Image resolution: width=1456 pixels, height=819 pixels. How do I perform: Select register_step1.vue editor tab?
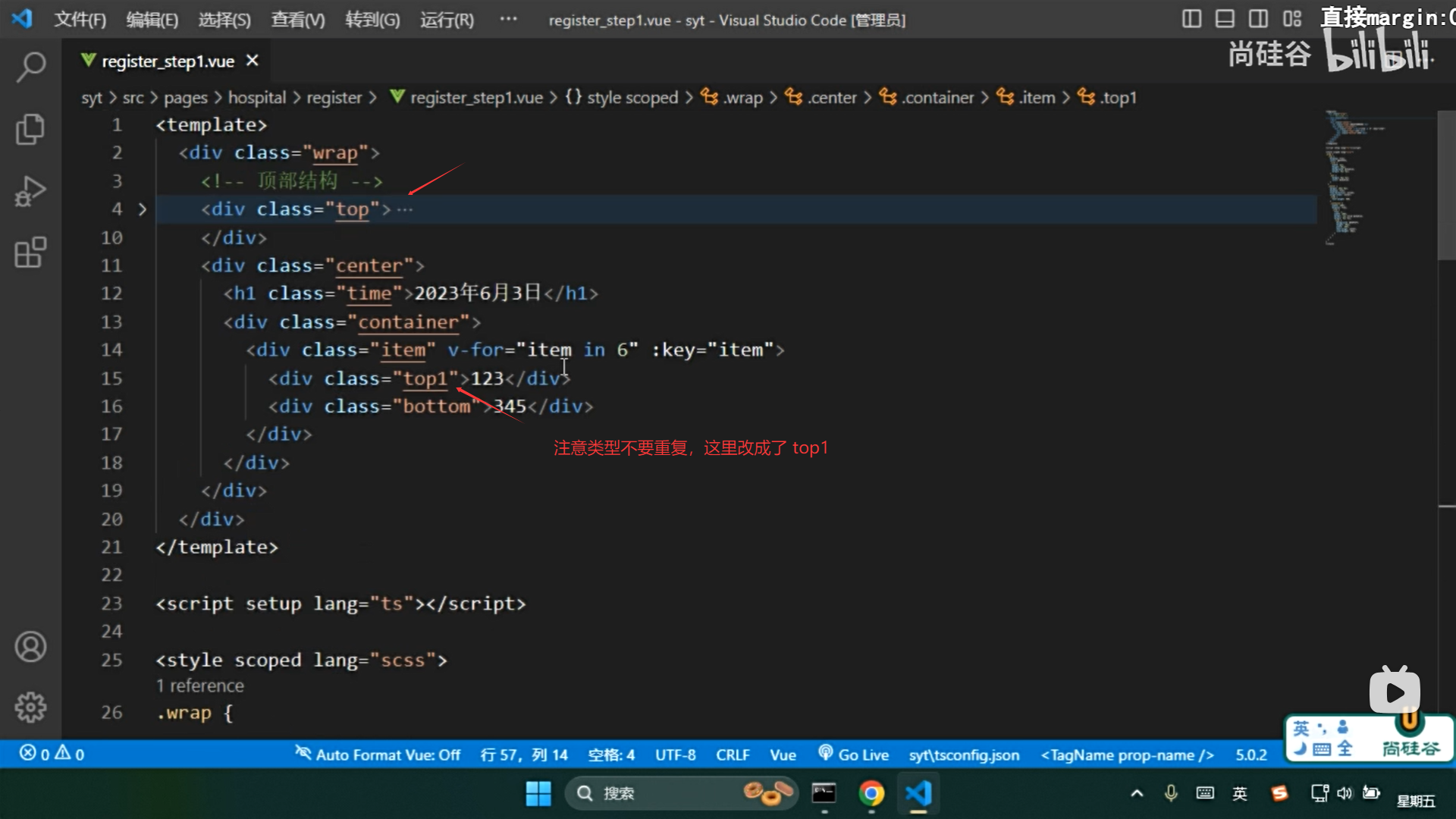[168, 61]
